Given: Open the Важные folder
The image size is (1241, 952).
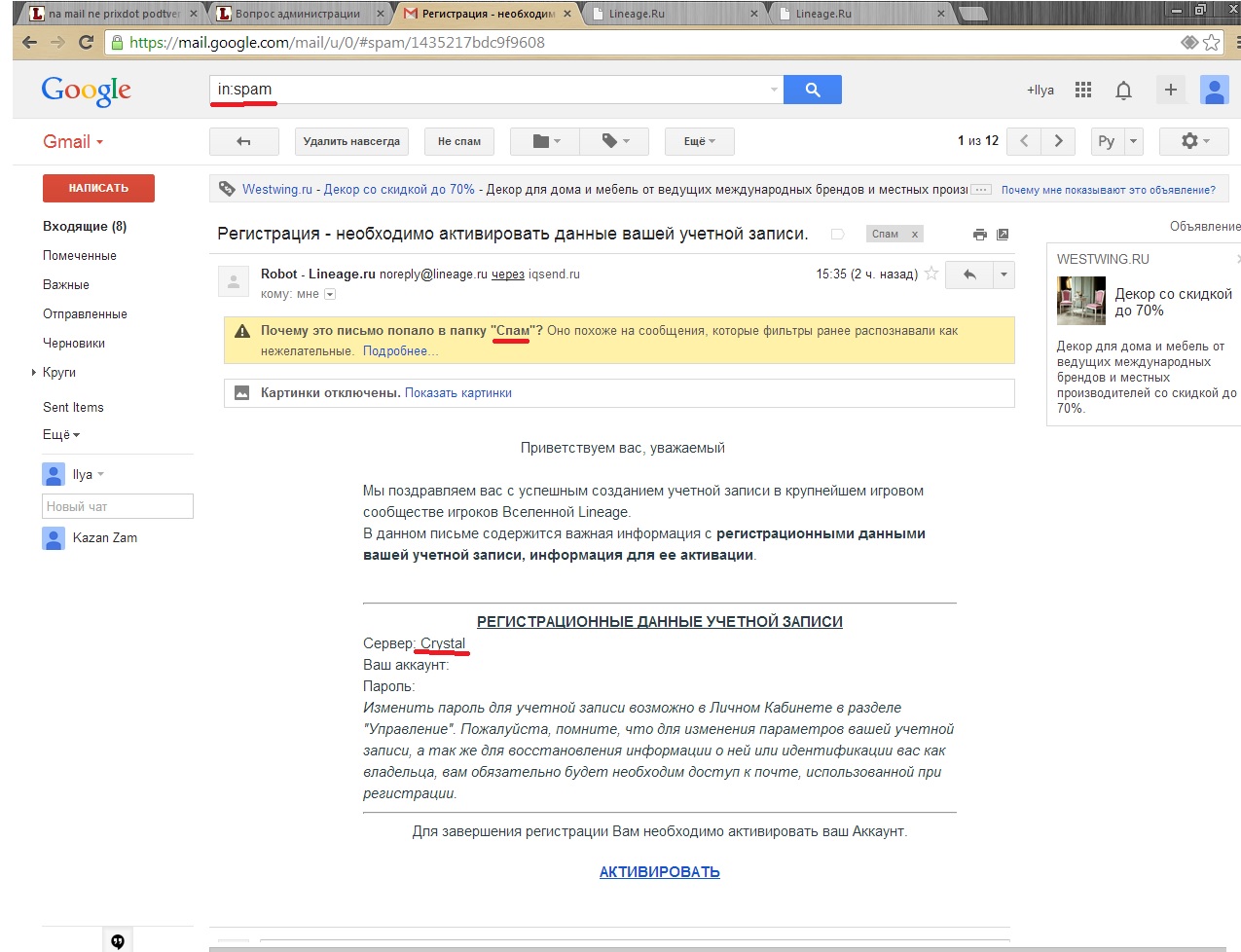Looking at the screenshot, I should [66, 284].
